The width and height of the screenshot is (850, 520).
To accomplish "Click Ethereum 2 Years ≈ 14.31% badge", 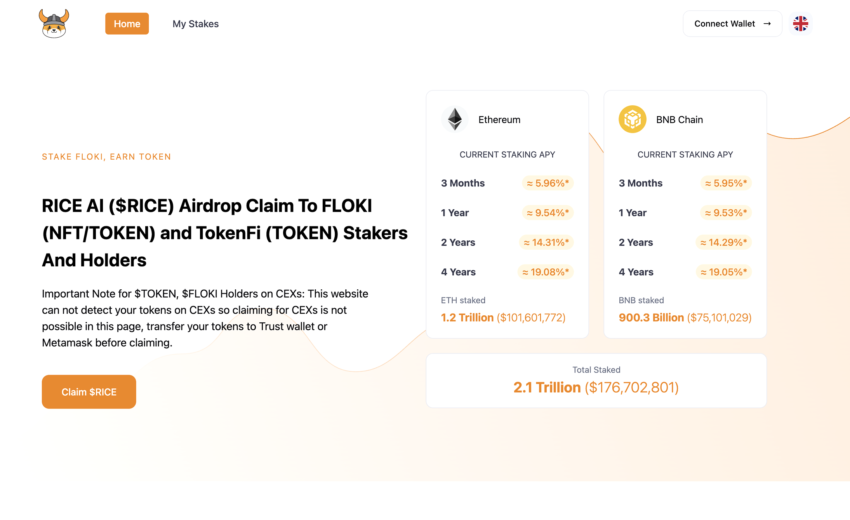I will click(545, 242).
